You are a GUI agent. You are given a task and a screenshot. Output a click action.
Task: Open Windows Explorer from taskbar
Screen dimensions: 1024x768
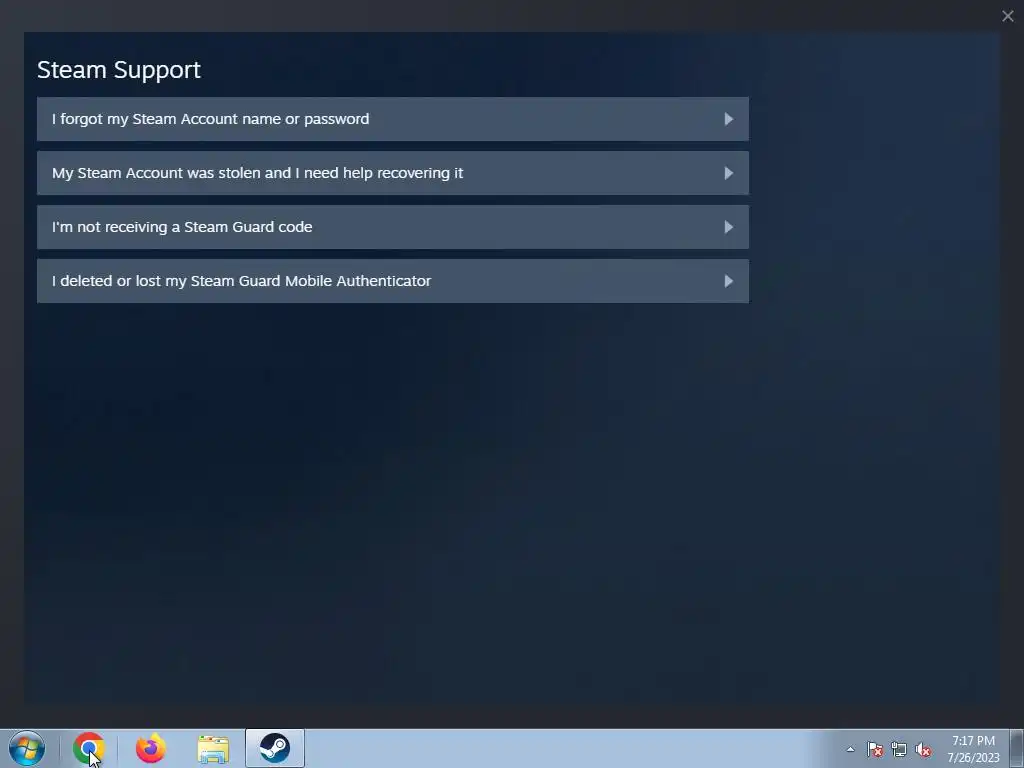coord(213,749)
